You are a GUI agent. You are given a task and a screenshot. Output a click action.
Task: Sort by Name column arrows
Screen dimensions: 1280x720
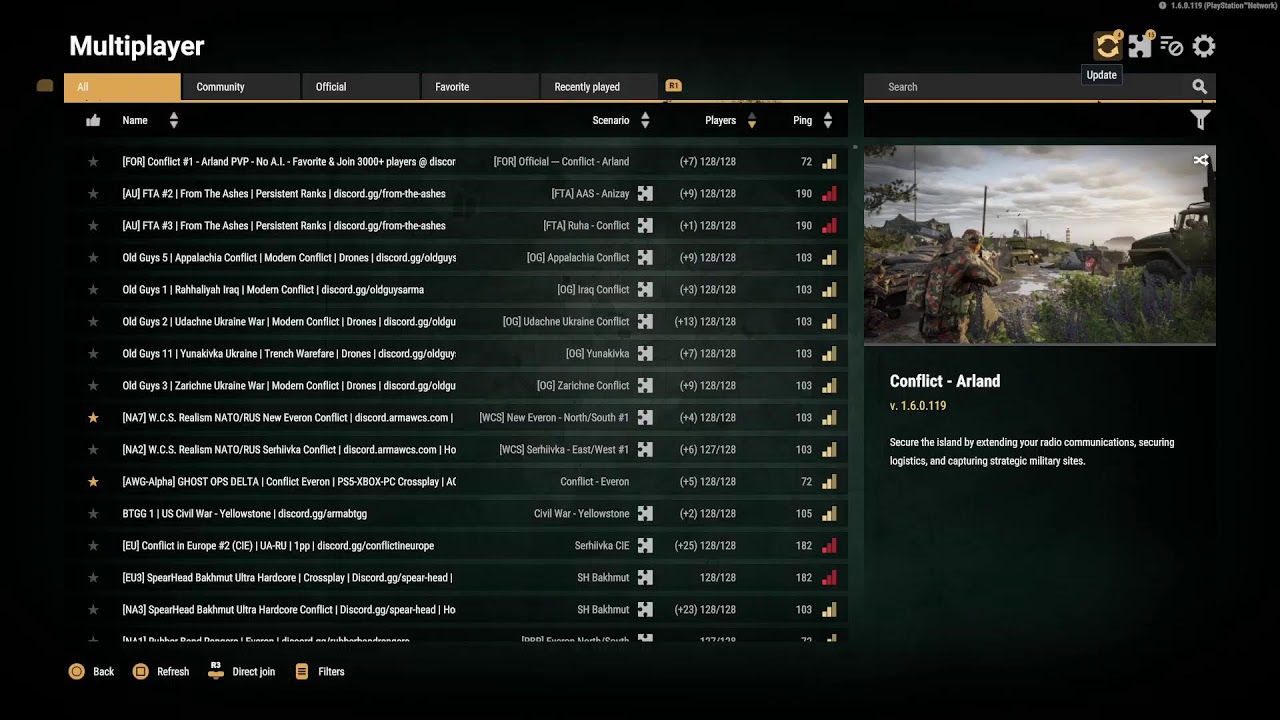(x=174, y=120)
